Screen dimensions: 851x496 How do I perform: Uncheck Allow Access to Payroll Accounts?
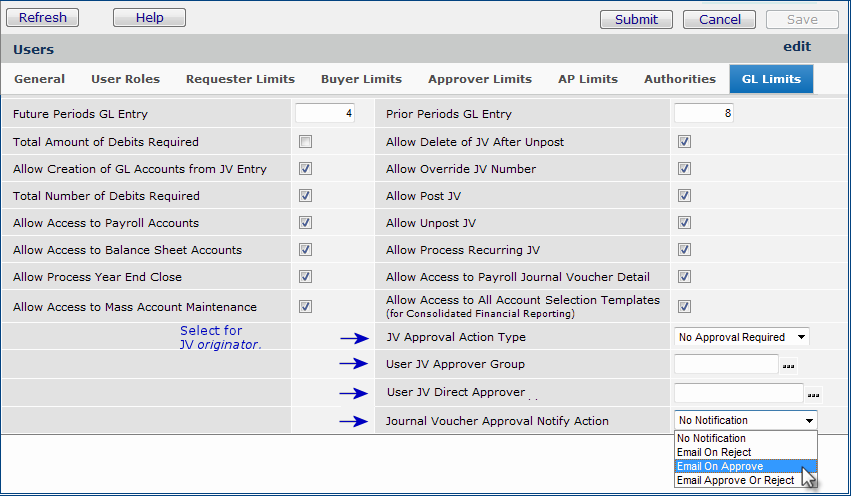point(305,223)
